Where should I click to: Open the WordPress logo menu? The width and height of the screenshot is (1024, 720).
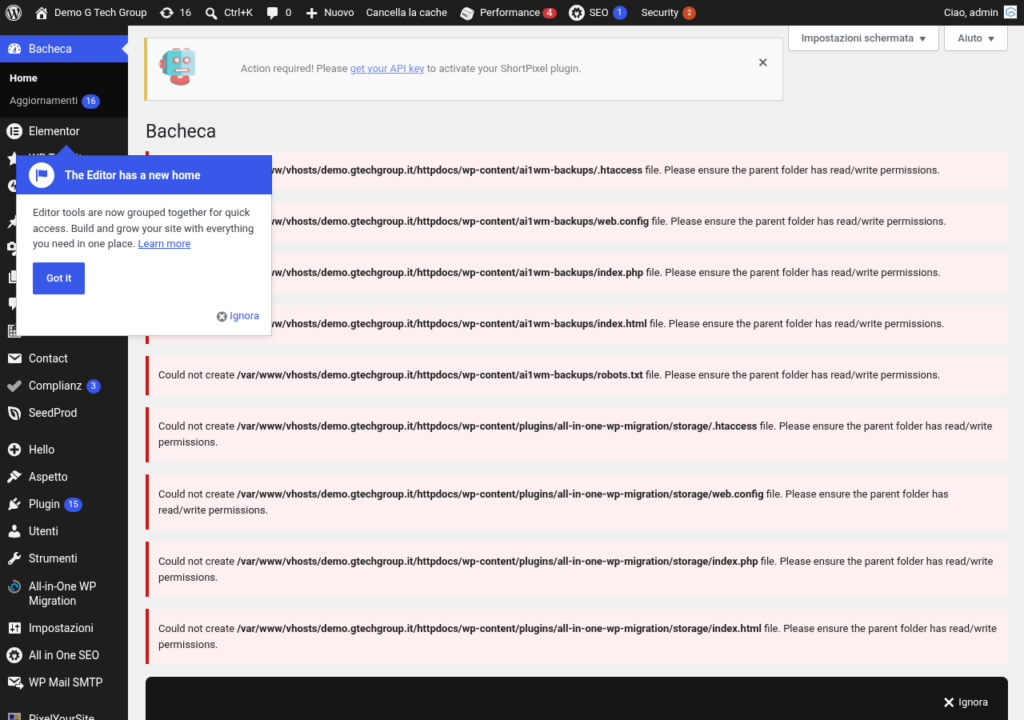(14, 12)
